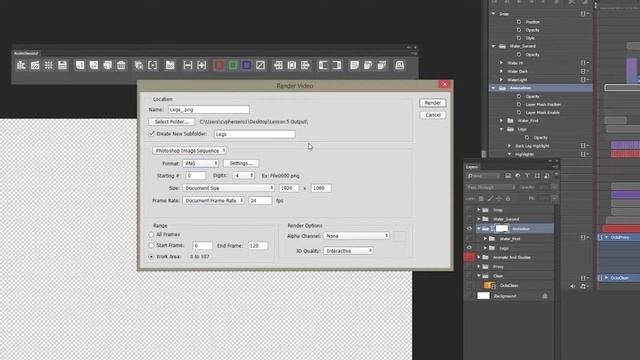The image size is (640, 360).
Task: Click the End Frame input field
Action: pos(258,246)
